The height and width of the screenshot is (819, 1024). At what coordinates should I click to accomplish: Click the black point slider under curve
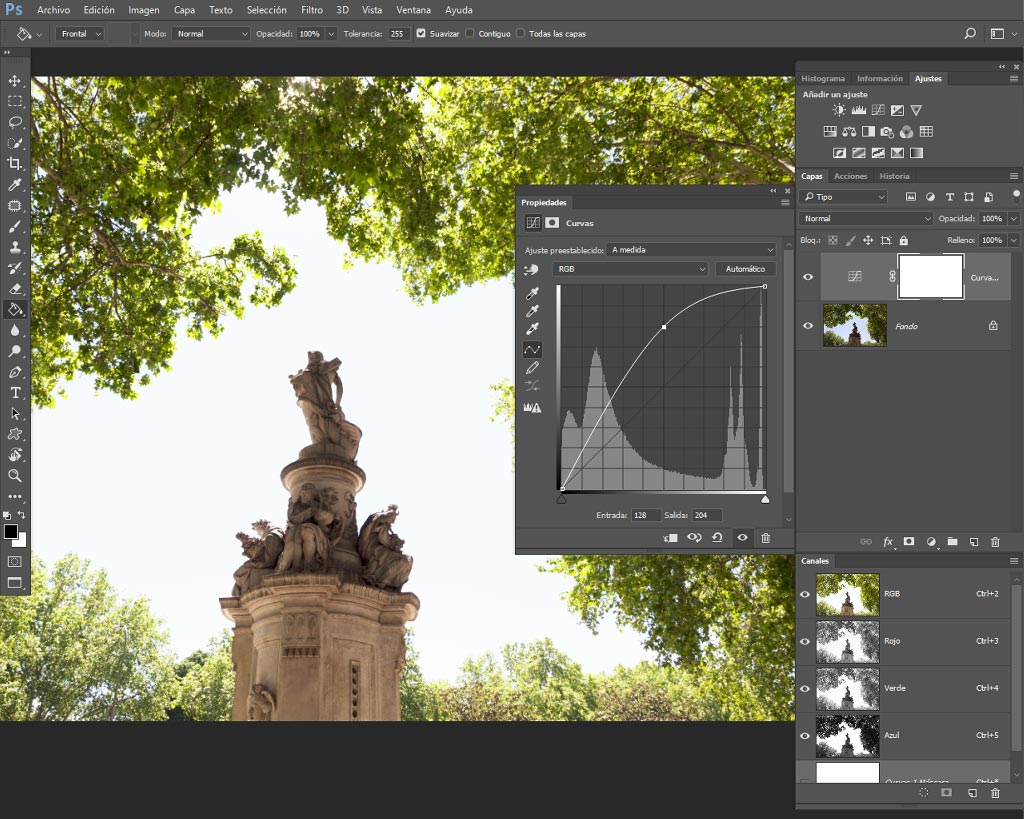coord(561,500)
